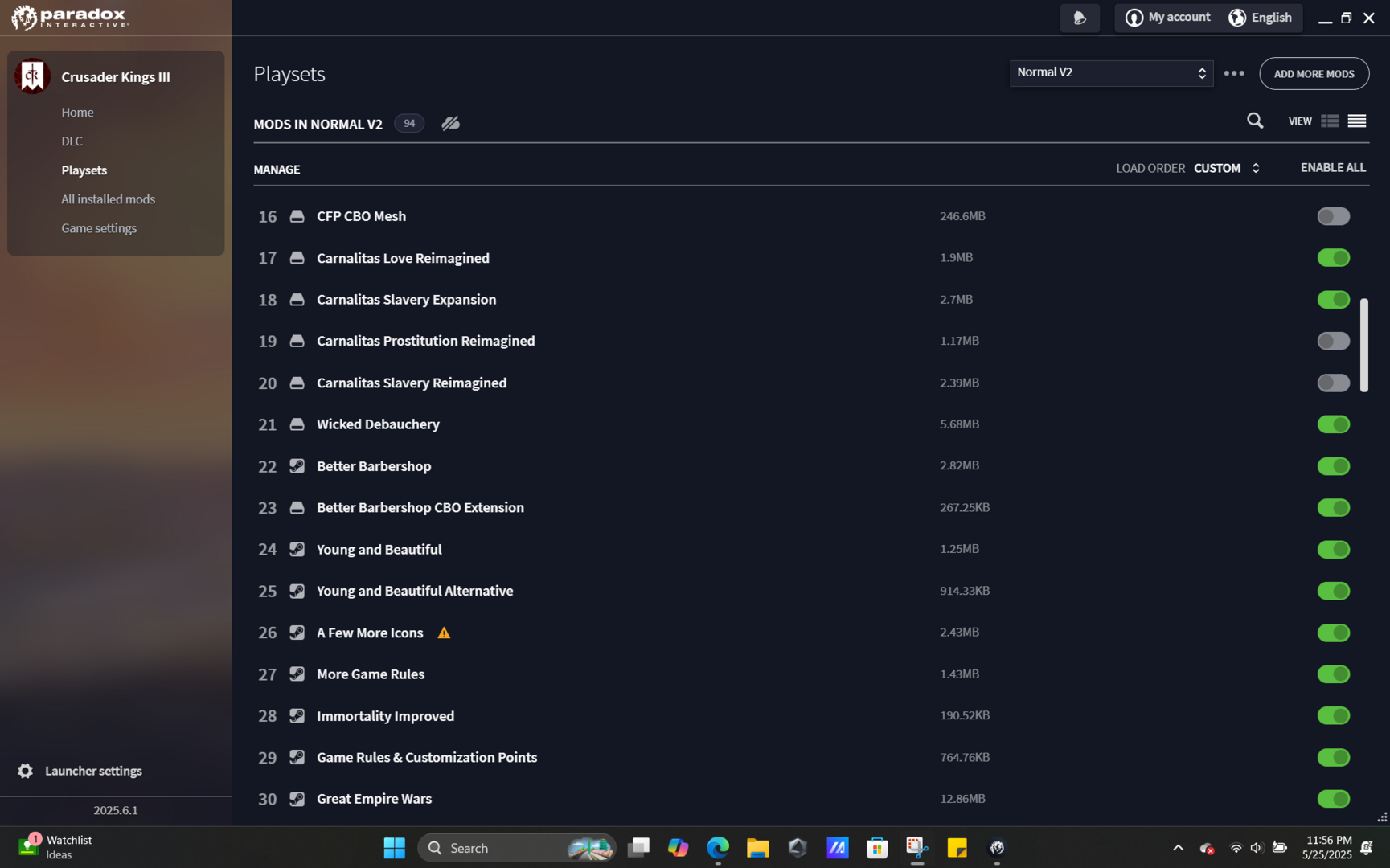
Task: Open the Normal V2 playset dropdown
Action: [x=1111, y=73]
